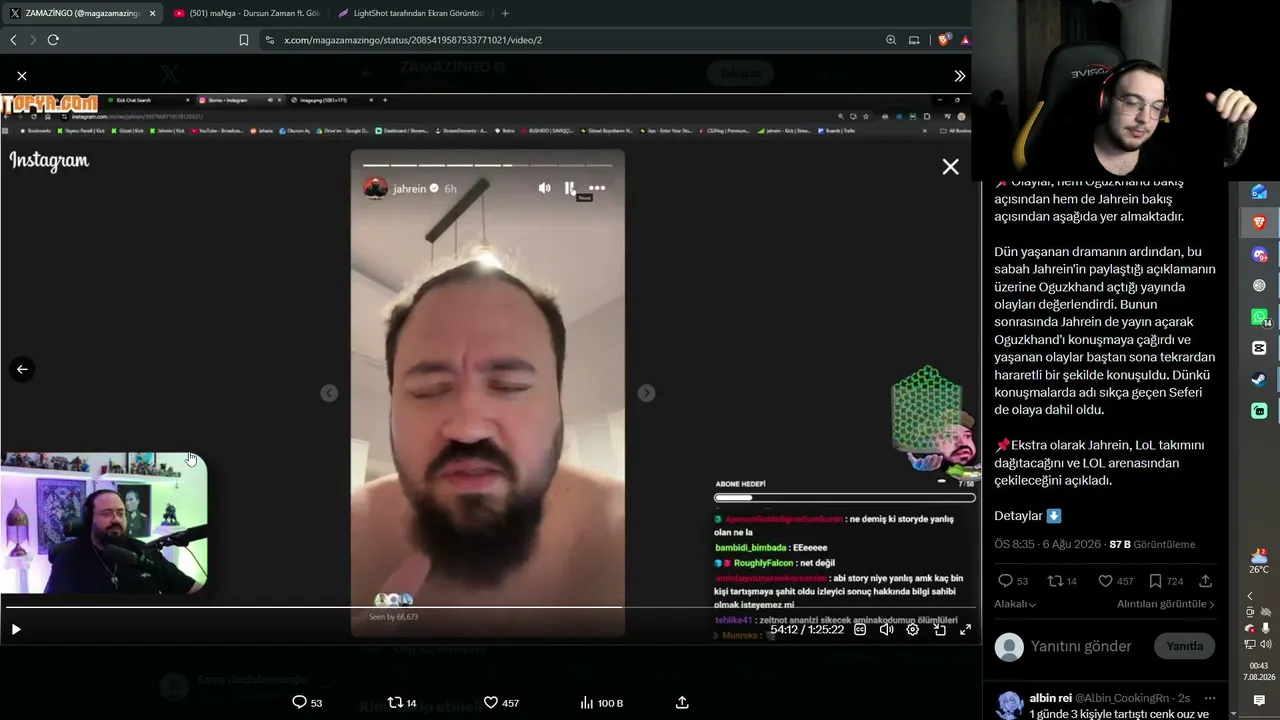Like the post from the bar under video
The width and height of the screenshot is (1280, 720).
click(501, 702)
